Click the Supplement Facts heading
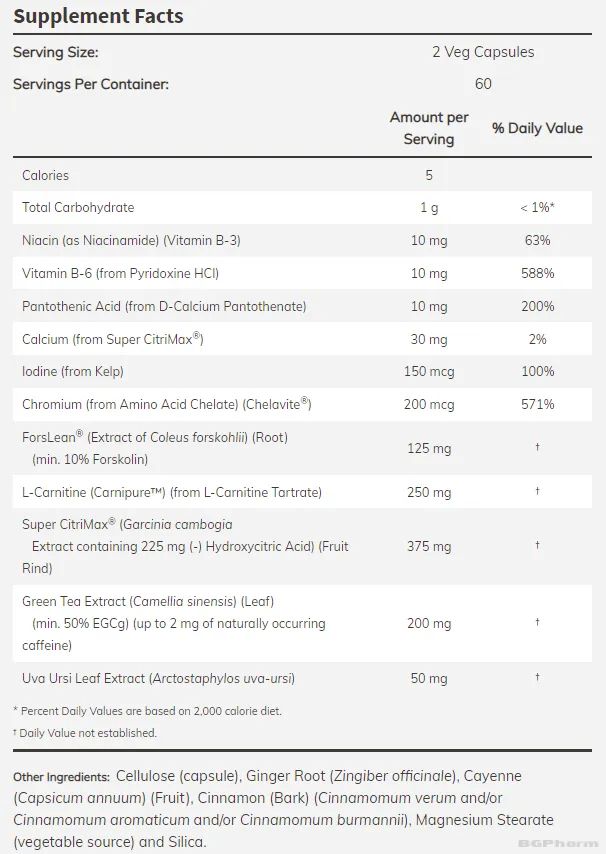This screenshot has width=606, height=854. pos(98,17)
